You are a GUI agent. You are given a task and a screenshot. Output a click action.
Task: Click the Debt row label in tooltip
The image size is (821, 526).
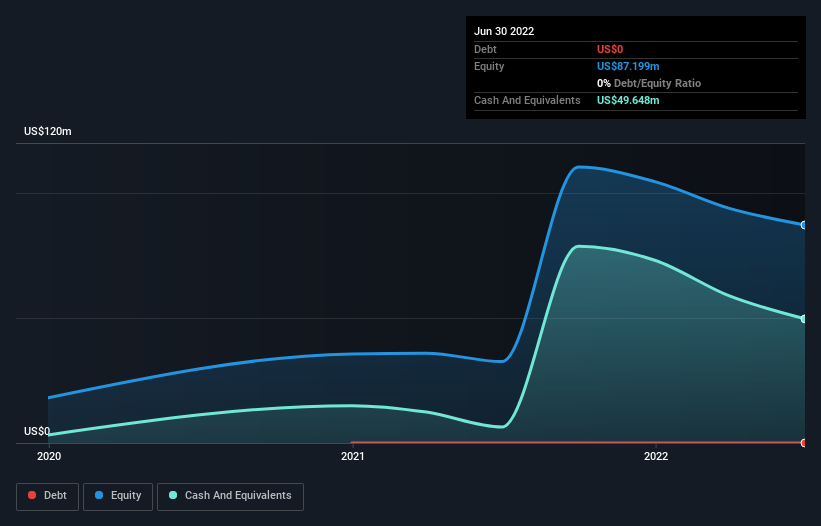pos(485,49)
